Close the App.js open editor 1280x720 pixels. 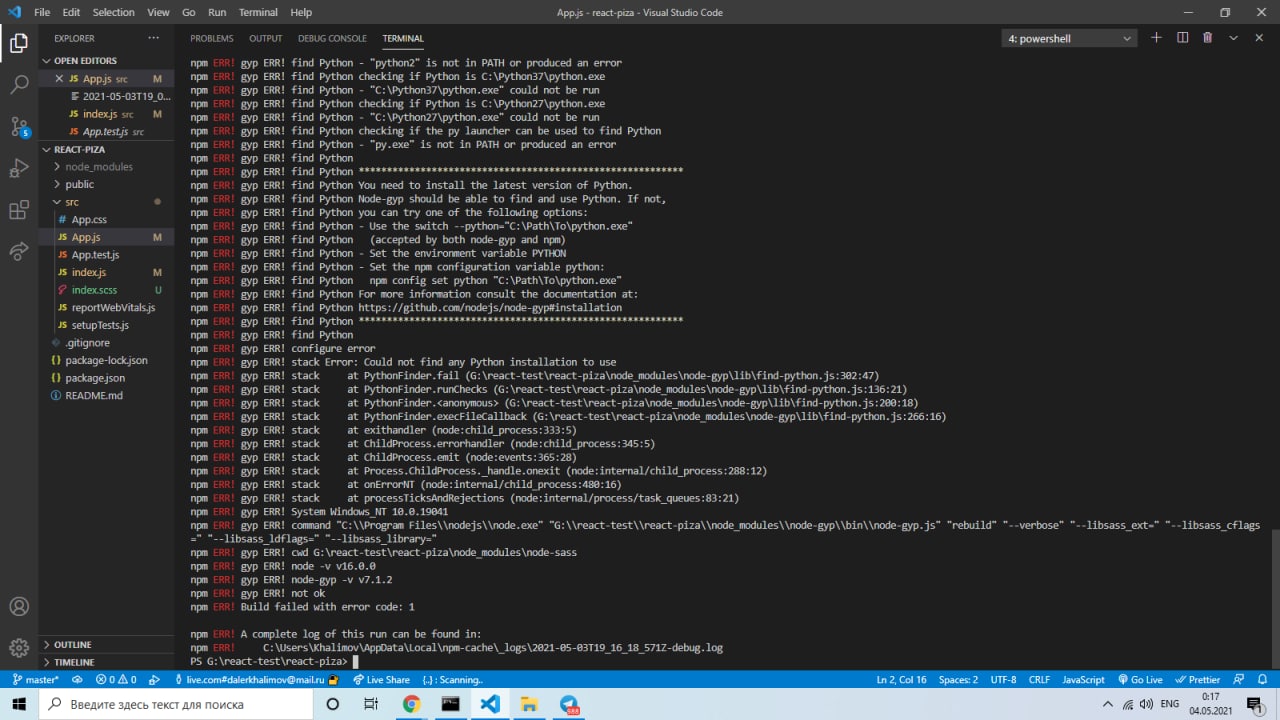click(x=59, y=79)
